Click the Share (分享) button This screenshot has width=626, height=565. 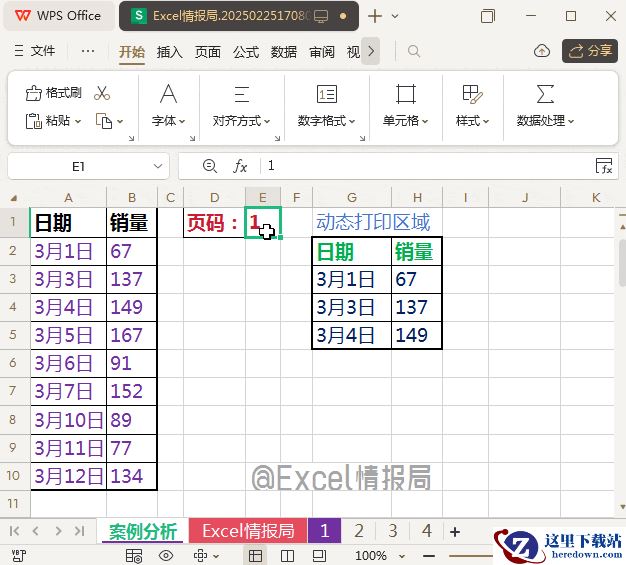coord(590,51)
